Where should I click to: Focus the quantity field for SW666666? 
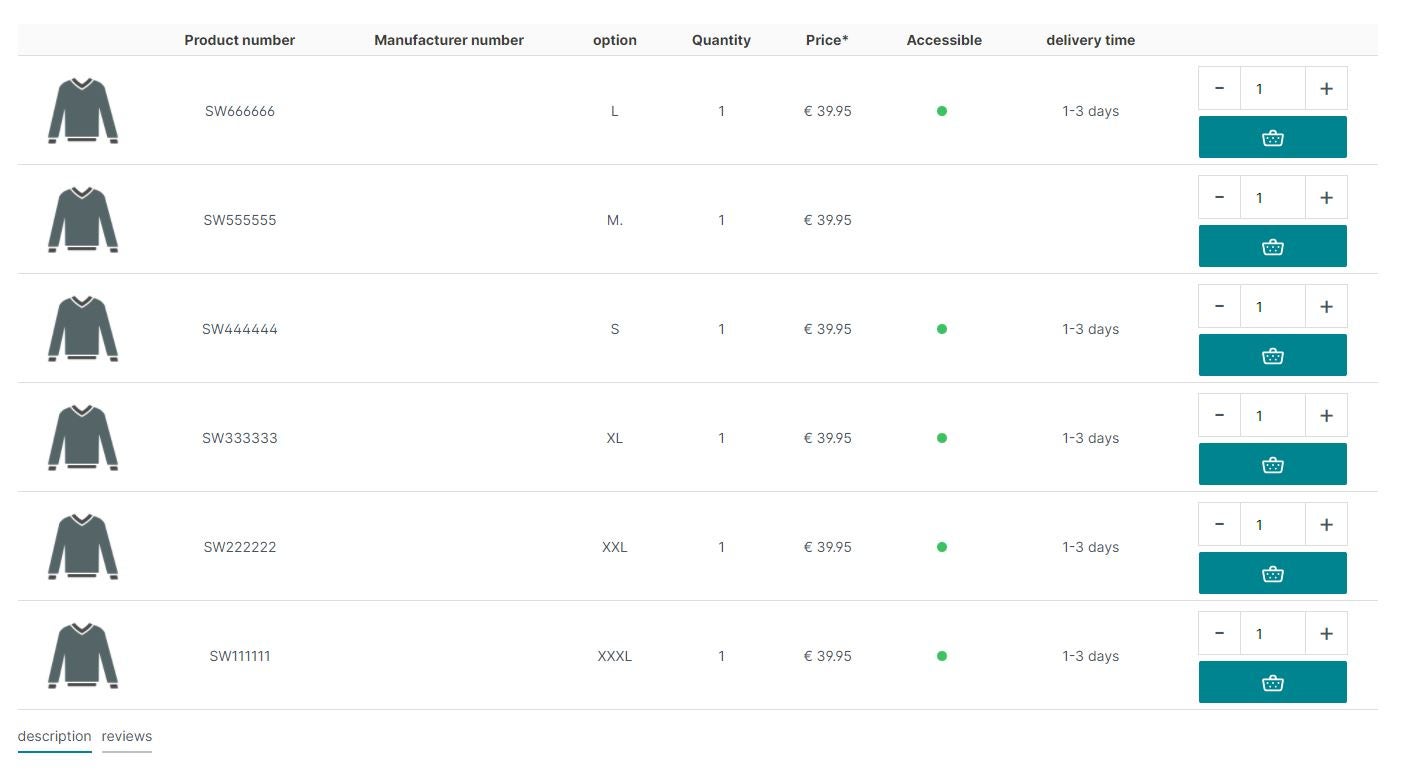1273,88
